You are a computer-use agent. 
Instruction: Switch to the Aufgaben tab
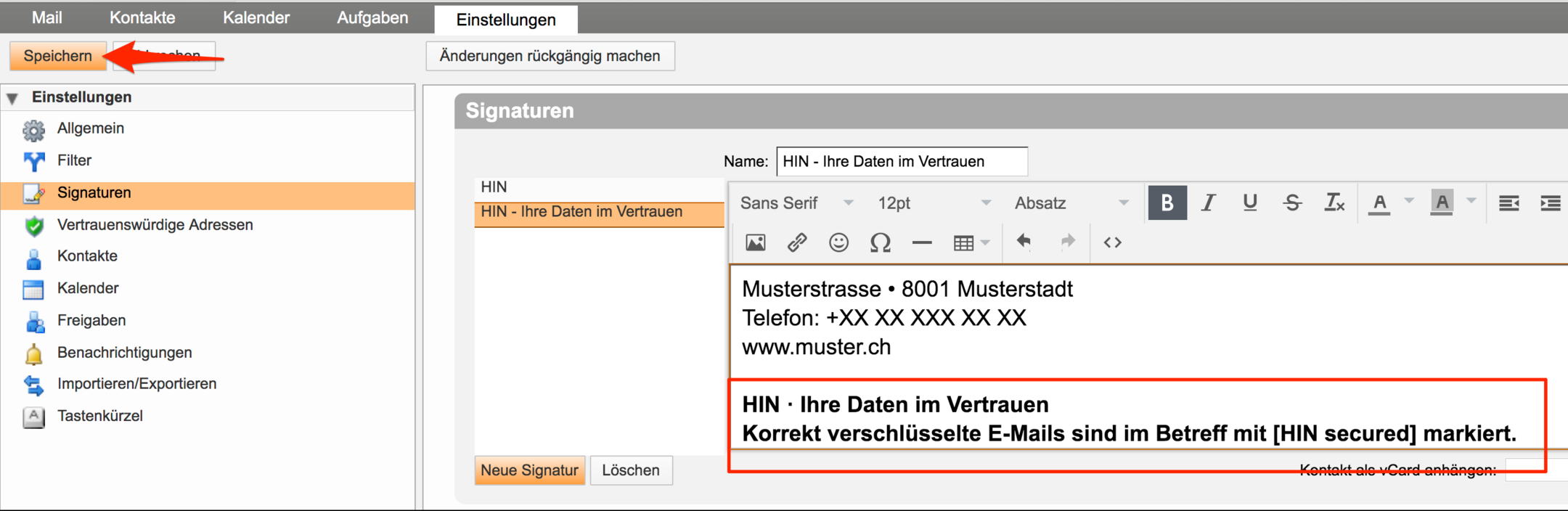coord(372,17)
